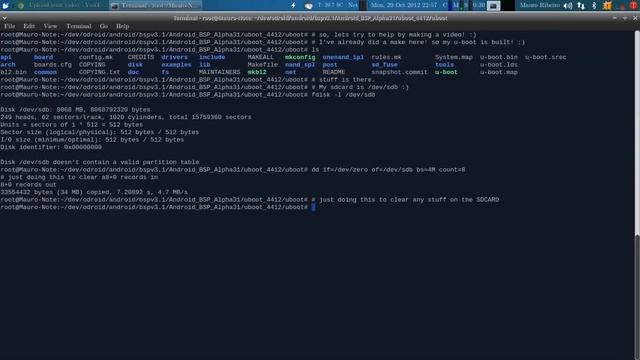This screenshot has height=360, width=640.
Task: Click 'boards.cfg' file name
Action: pos(53,65)
